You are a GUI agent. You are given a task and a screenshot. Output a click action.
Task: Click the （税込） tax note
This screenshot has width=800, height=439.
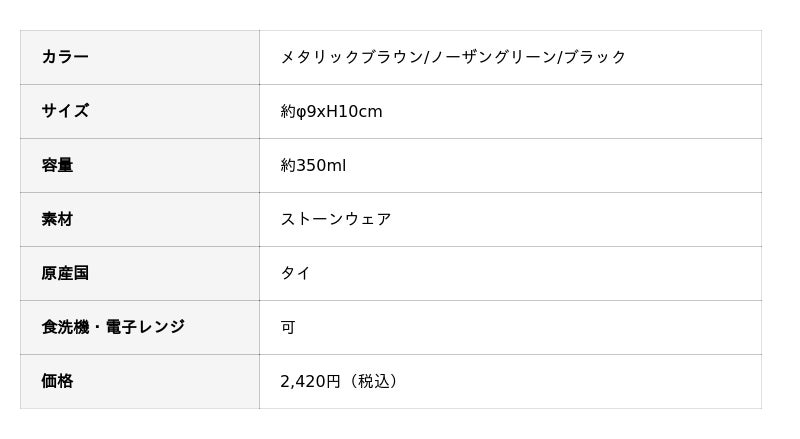click(373, 381)
